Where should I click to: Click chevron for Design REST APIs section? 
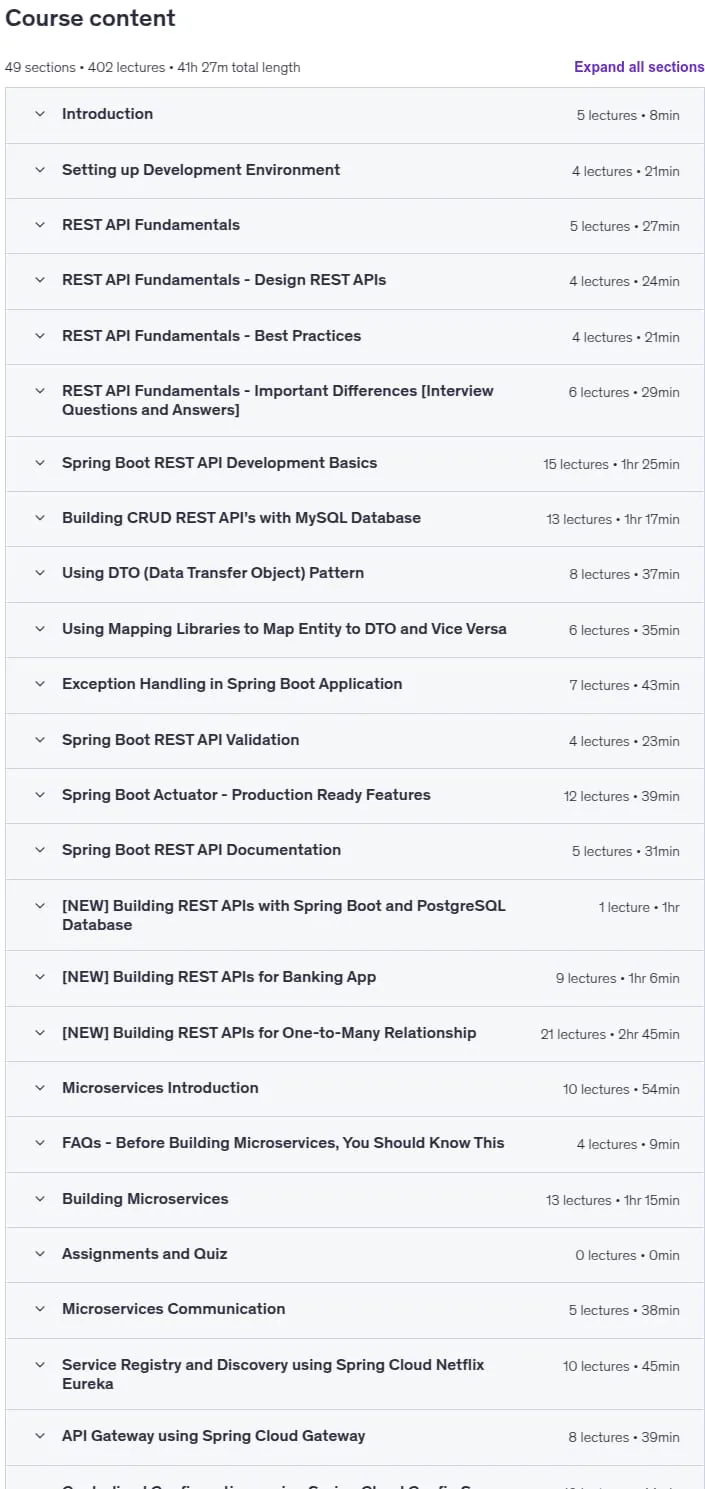point(40,280)
